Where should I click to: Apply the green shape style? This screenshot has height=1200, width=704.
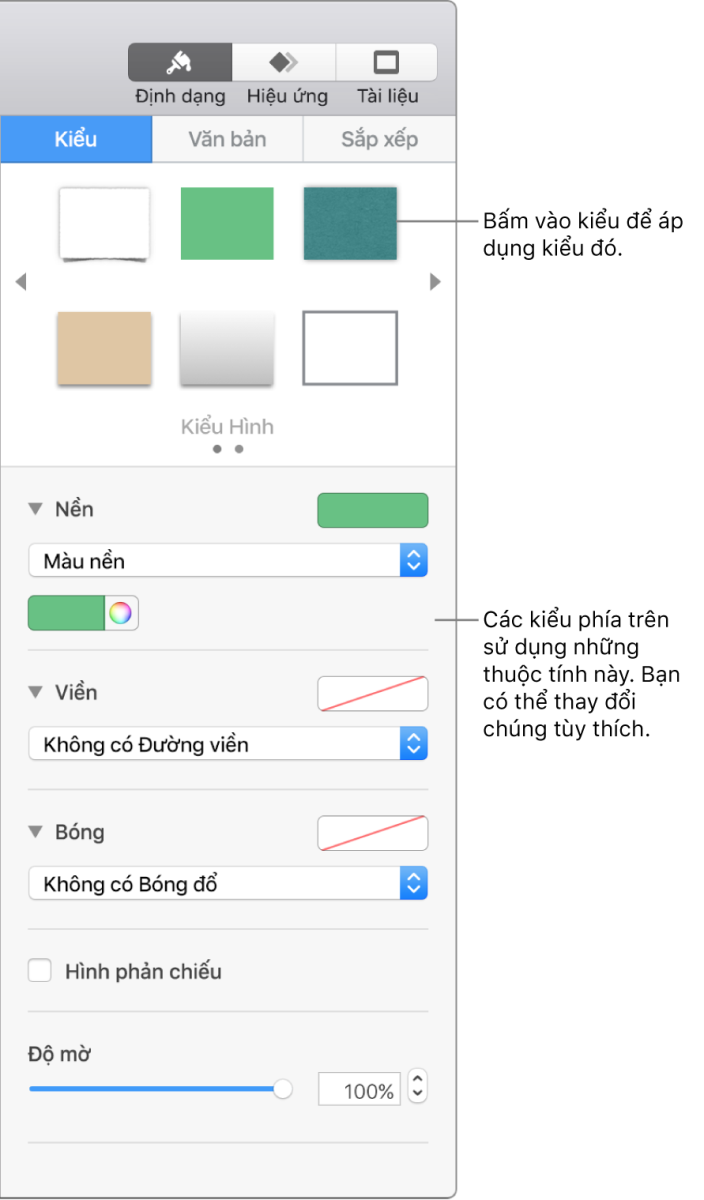227,222
